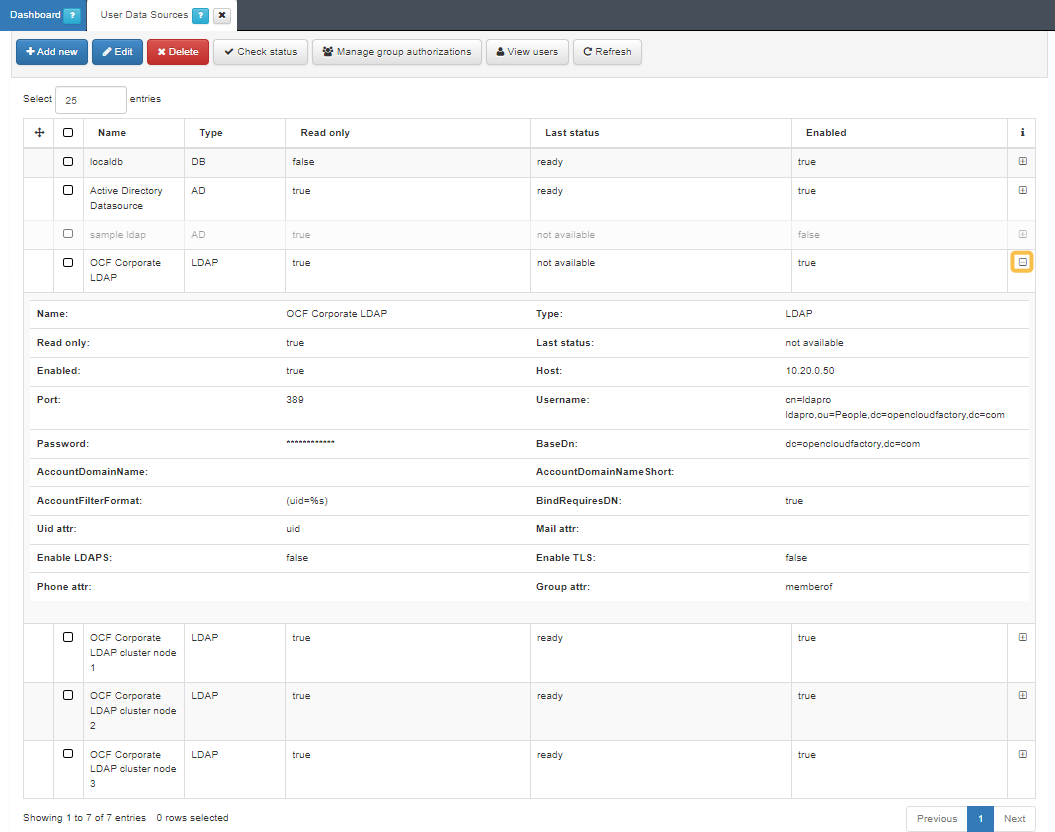
Task: Click the entries count select field
Action: [x=91, y=100]
